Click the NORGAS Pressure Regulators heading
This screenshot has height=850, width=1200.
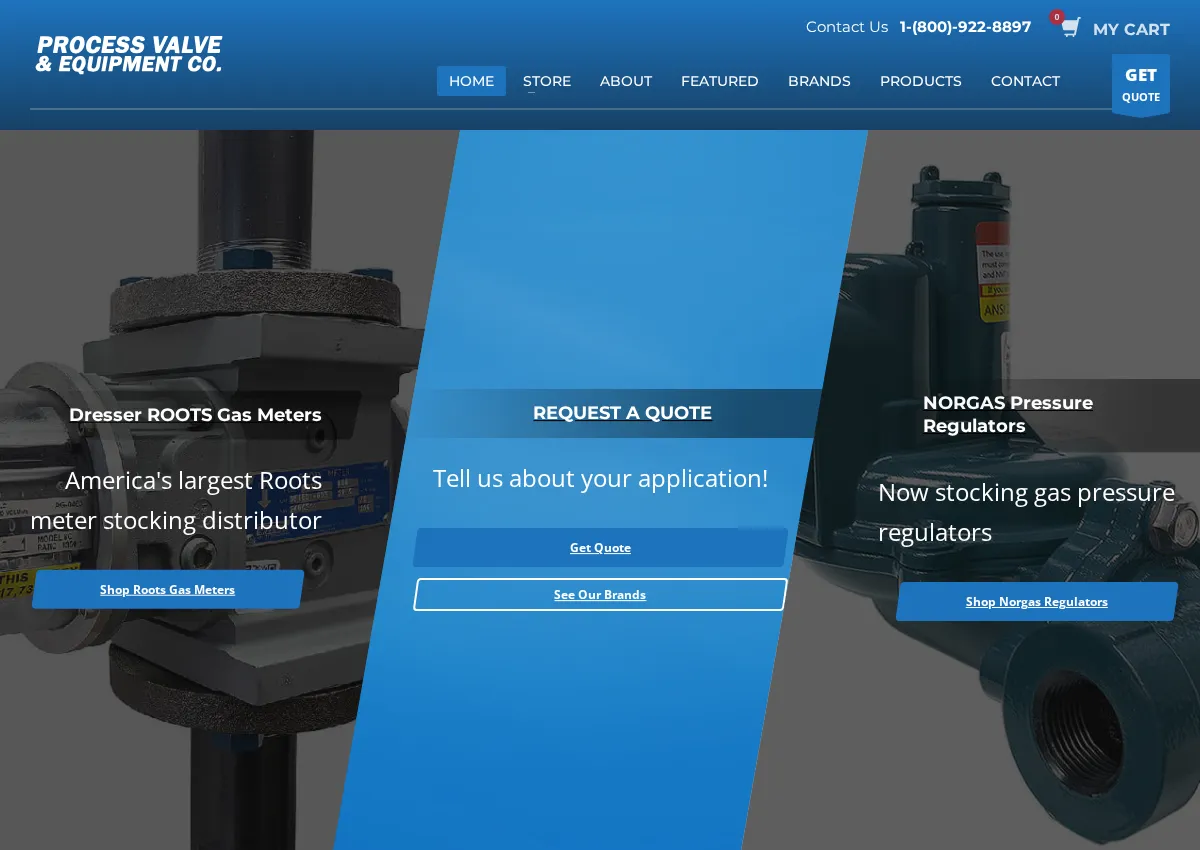coord(1008,414)
